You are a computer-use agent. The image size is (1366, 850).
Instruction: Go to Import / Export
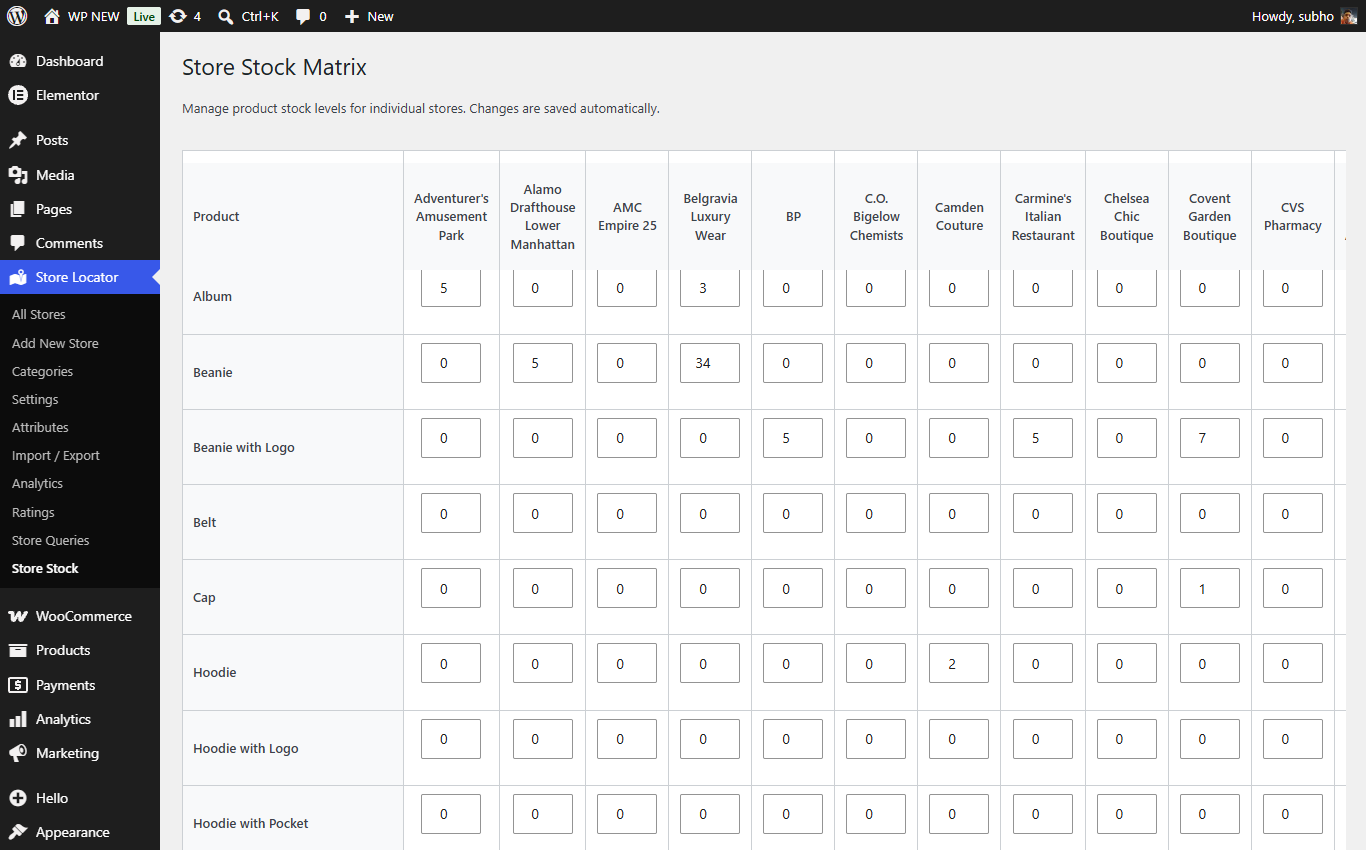(x=56, y=455)
